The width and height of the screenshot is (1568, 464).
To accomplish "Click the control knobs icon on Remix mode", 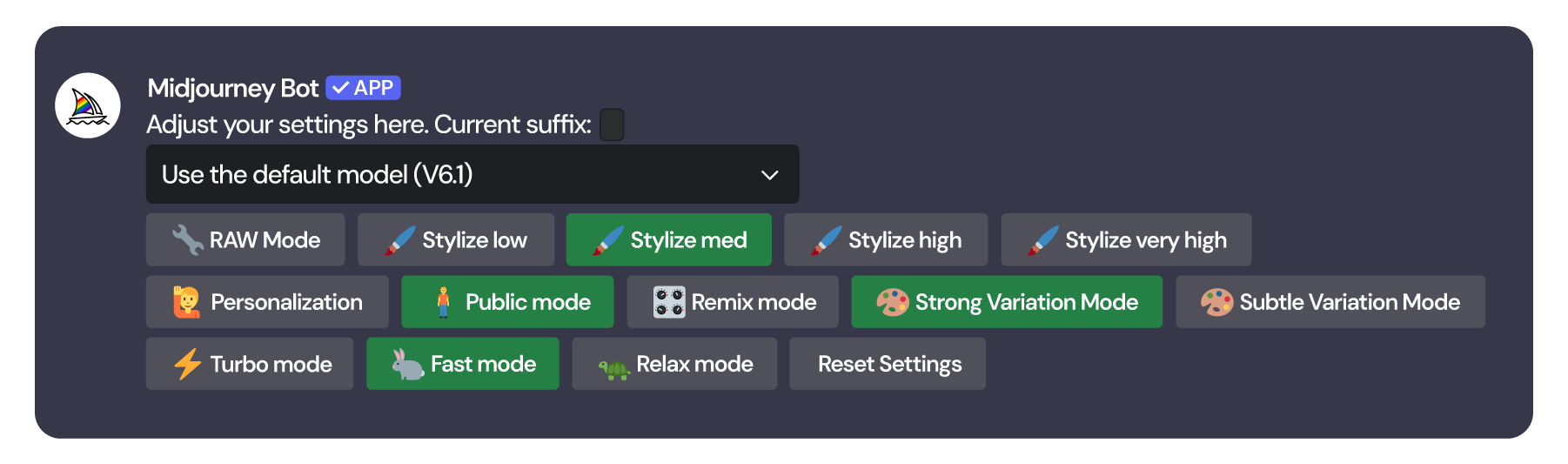I will (669, 302).
